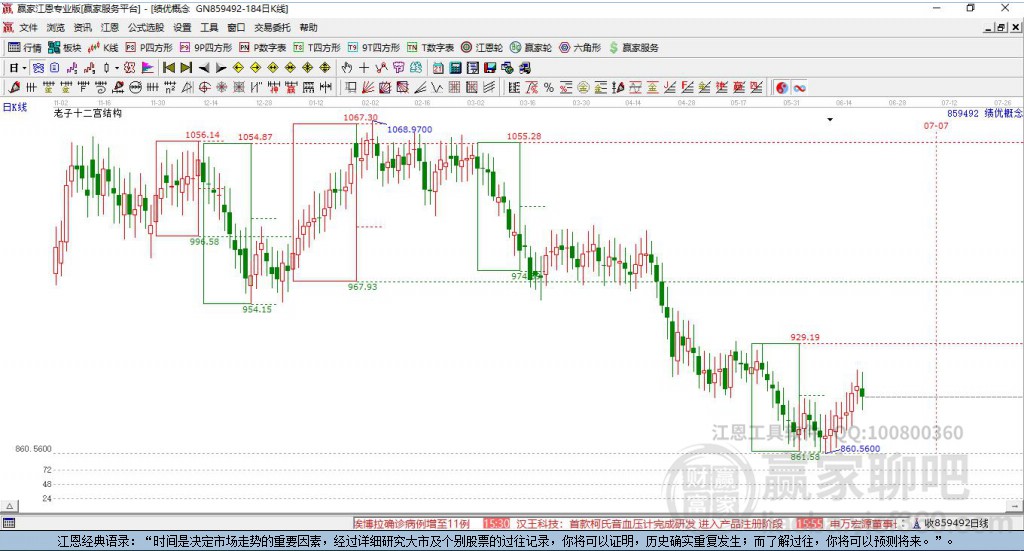Select the Gann fan red rays icon
The height and width of the screenshot is (551, 1024).
point(368,87)
